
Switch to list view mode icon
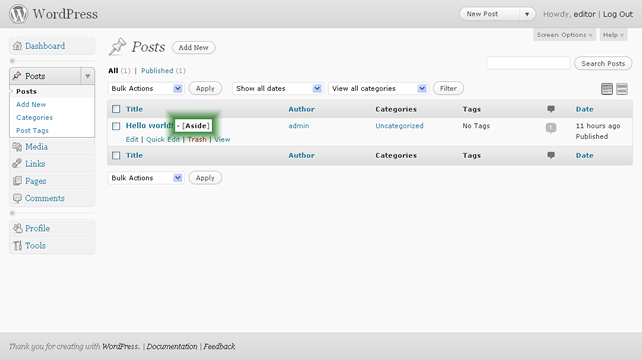click(x=607, y=89)
